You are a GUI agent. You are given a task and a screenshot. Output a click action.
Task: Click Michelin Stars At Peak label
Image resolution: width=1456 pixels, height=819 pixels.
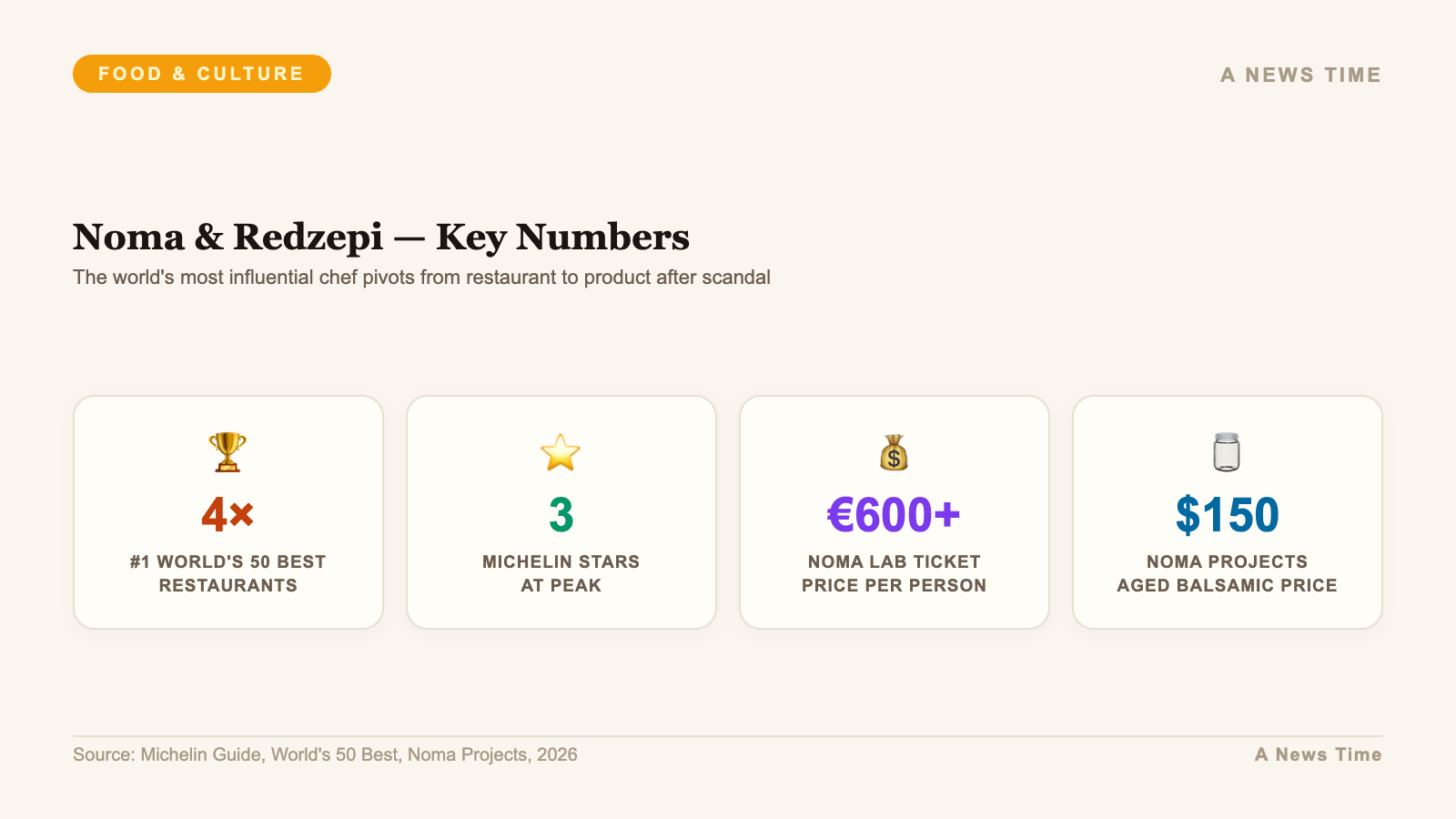(x=561, y=573)
